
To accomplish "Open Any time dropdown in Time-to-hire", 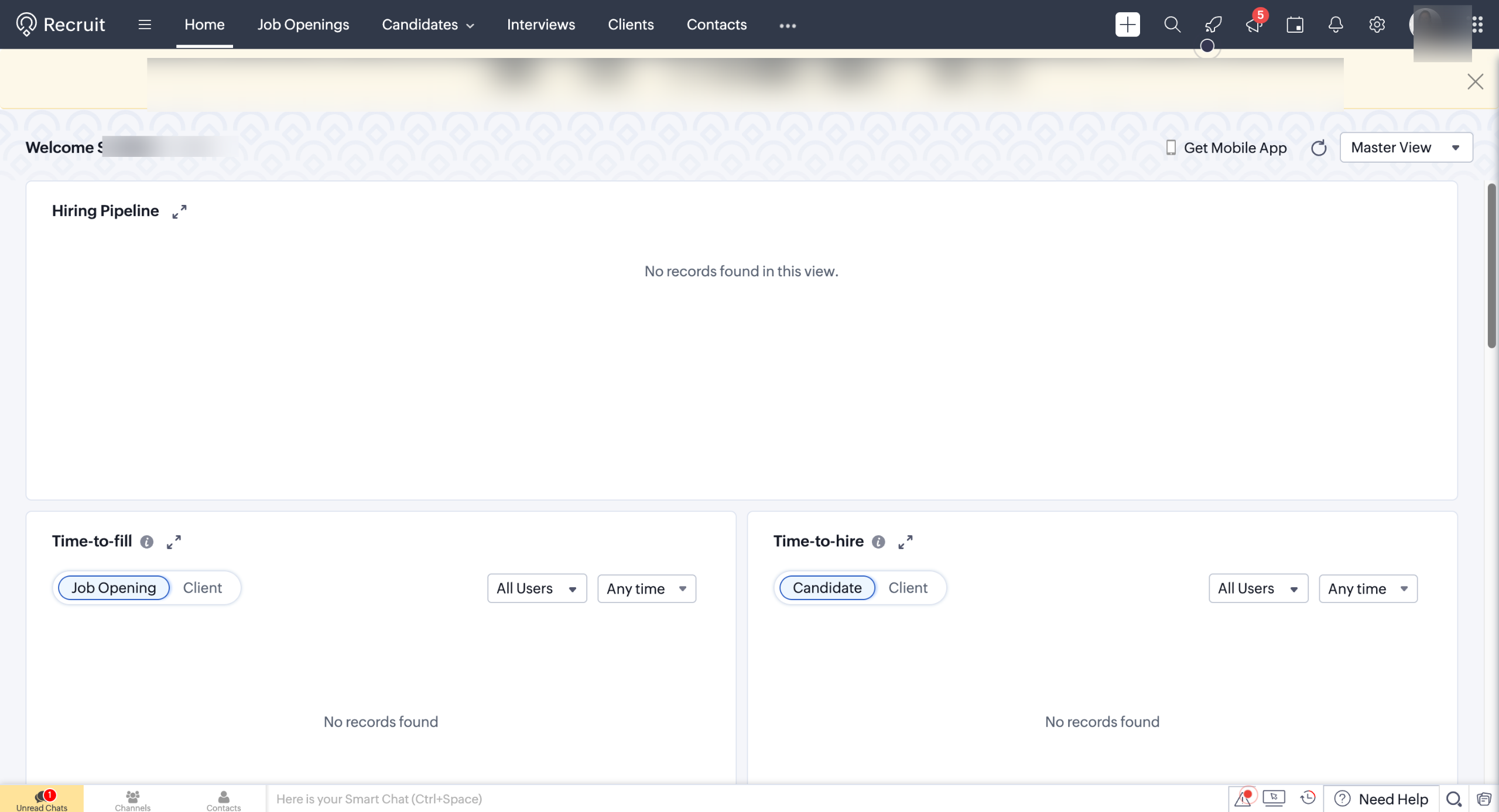I will tap(1367, 588).
